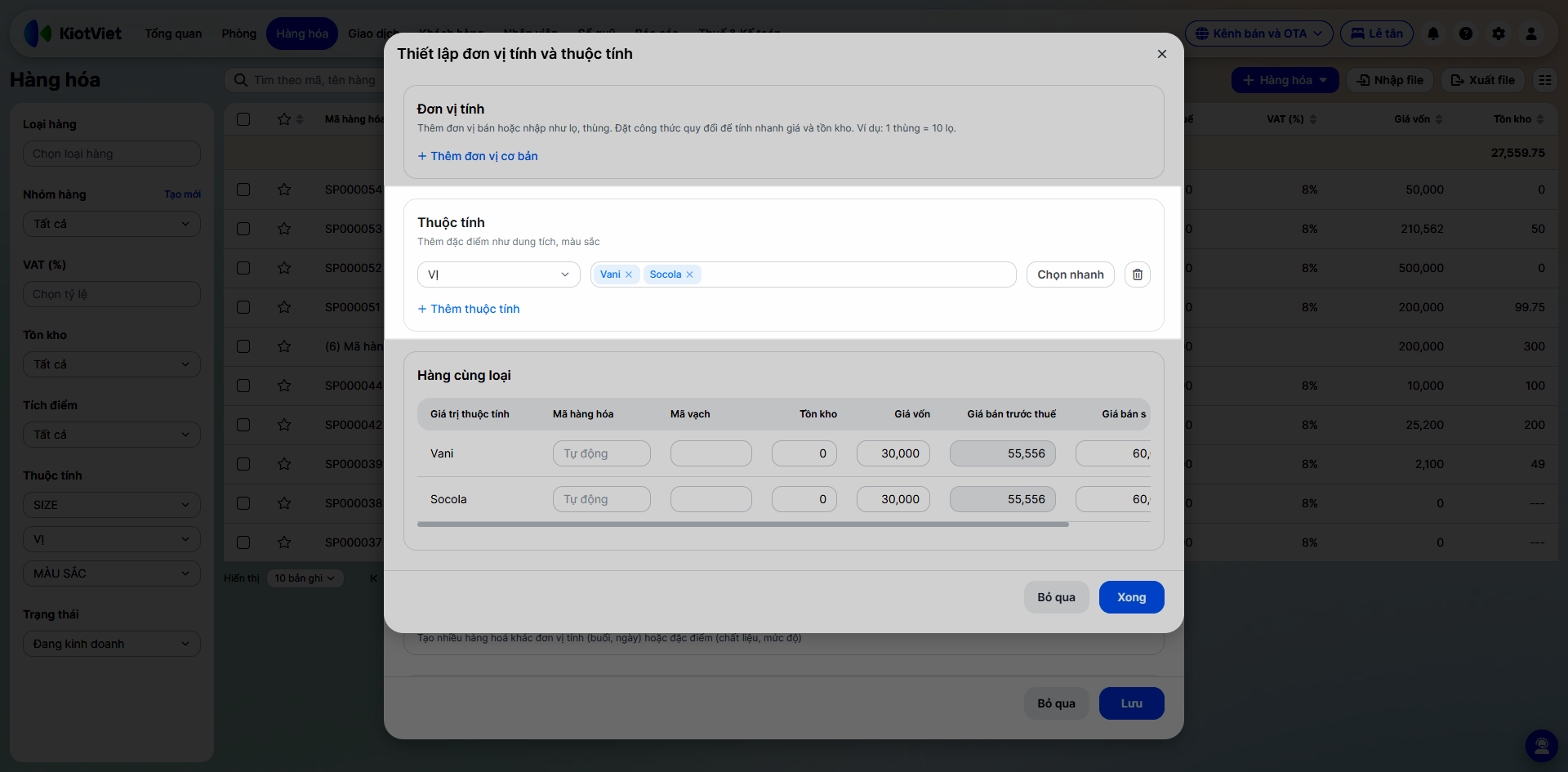Check the SP000052 row checkbox
Viewport: 1568px width, 772px height.
click(x=243, y=268)
